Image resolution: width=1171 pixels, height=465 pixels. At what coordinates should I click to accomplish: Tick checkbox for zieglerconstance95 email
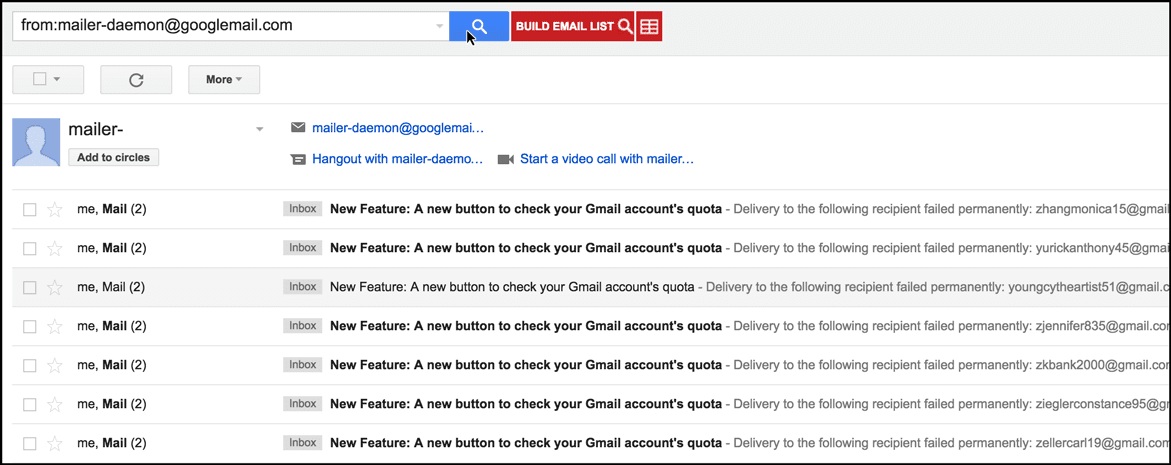tap(30, 405)
